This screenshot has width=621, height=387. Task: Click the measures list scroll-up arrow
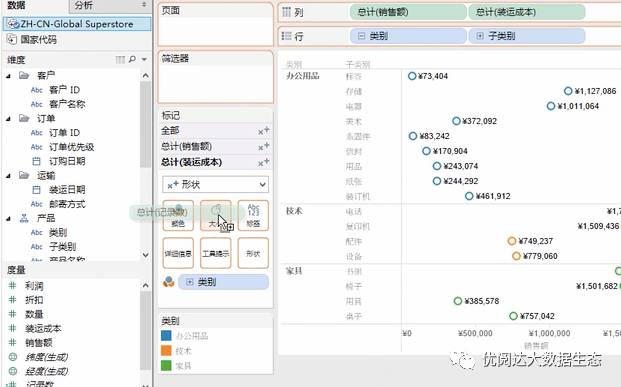click(145, 285)
